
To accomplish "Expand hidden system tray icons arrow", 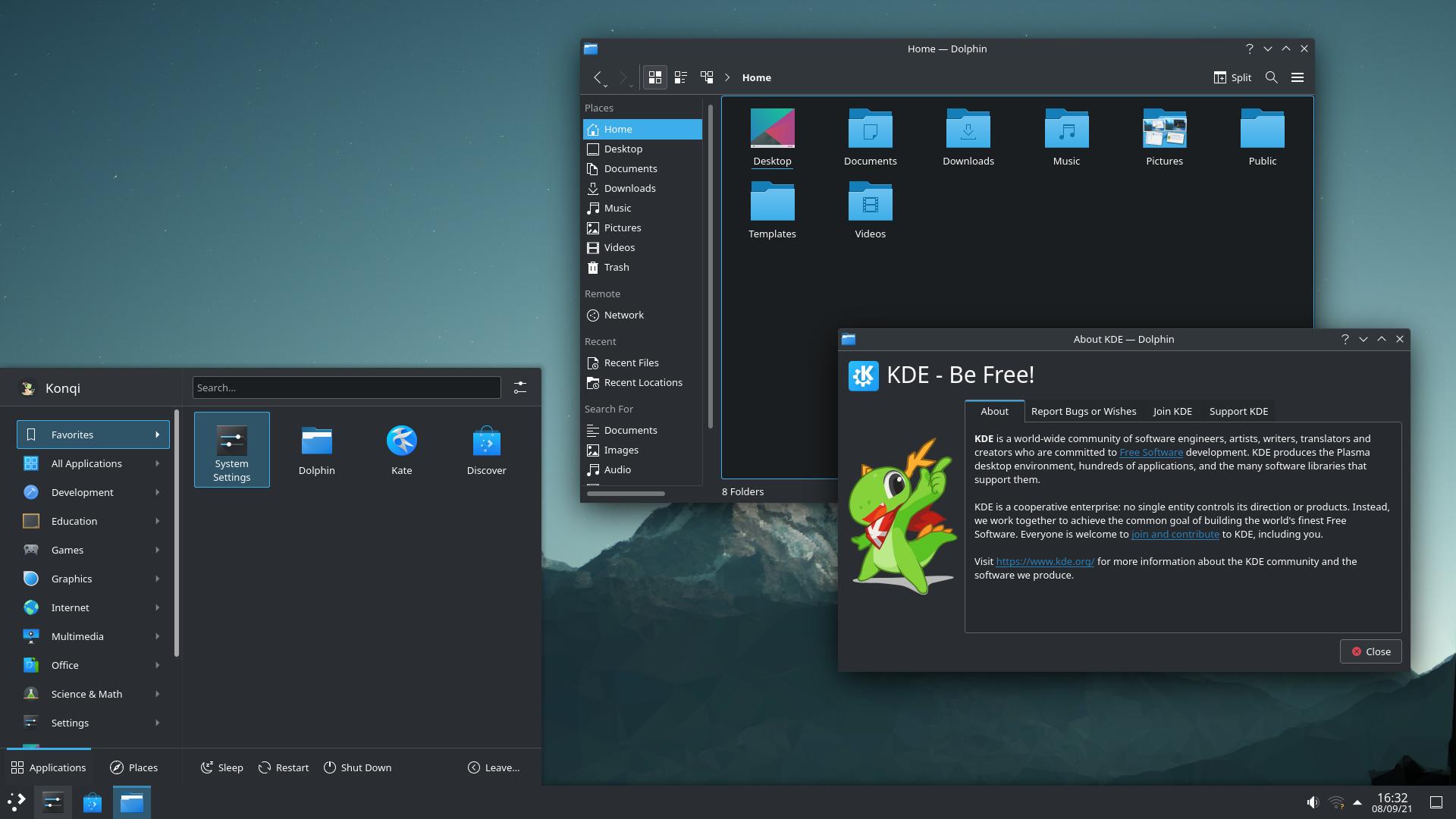I will [1357, 802].
